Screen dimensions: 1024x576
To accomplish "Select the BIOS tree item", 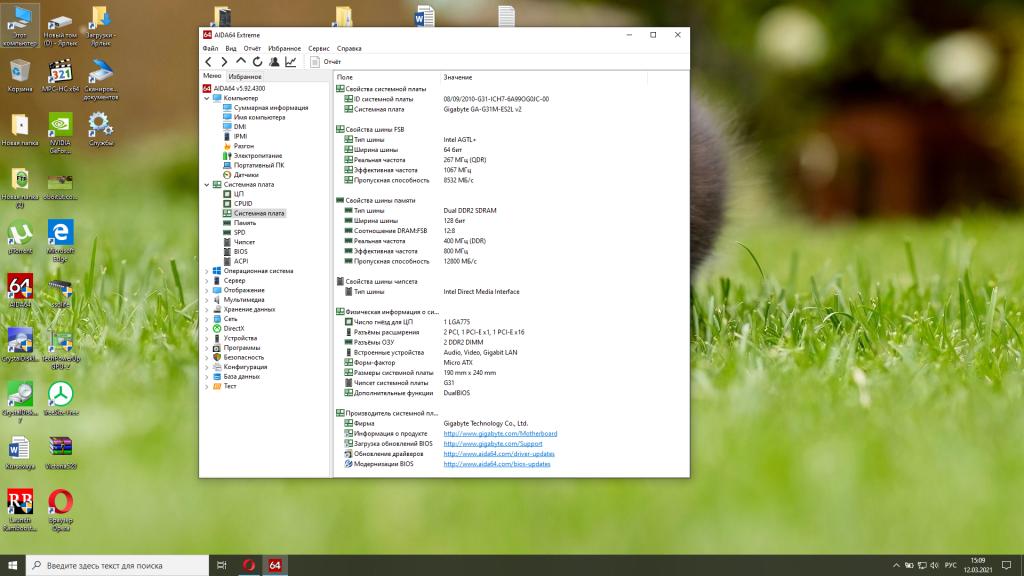I will coord(240,251).
